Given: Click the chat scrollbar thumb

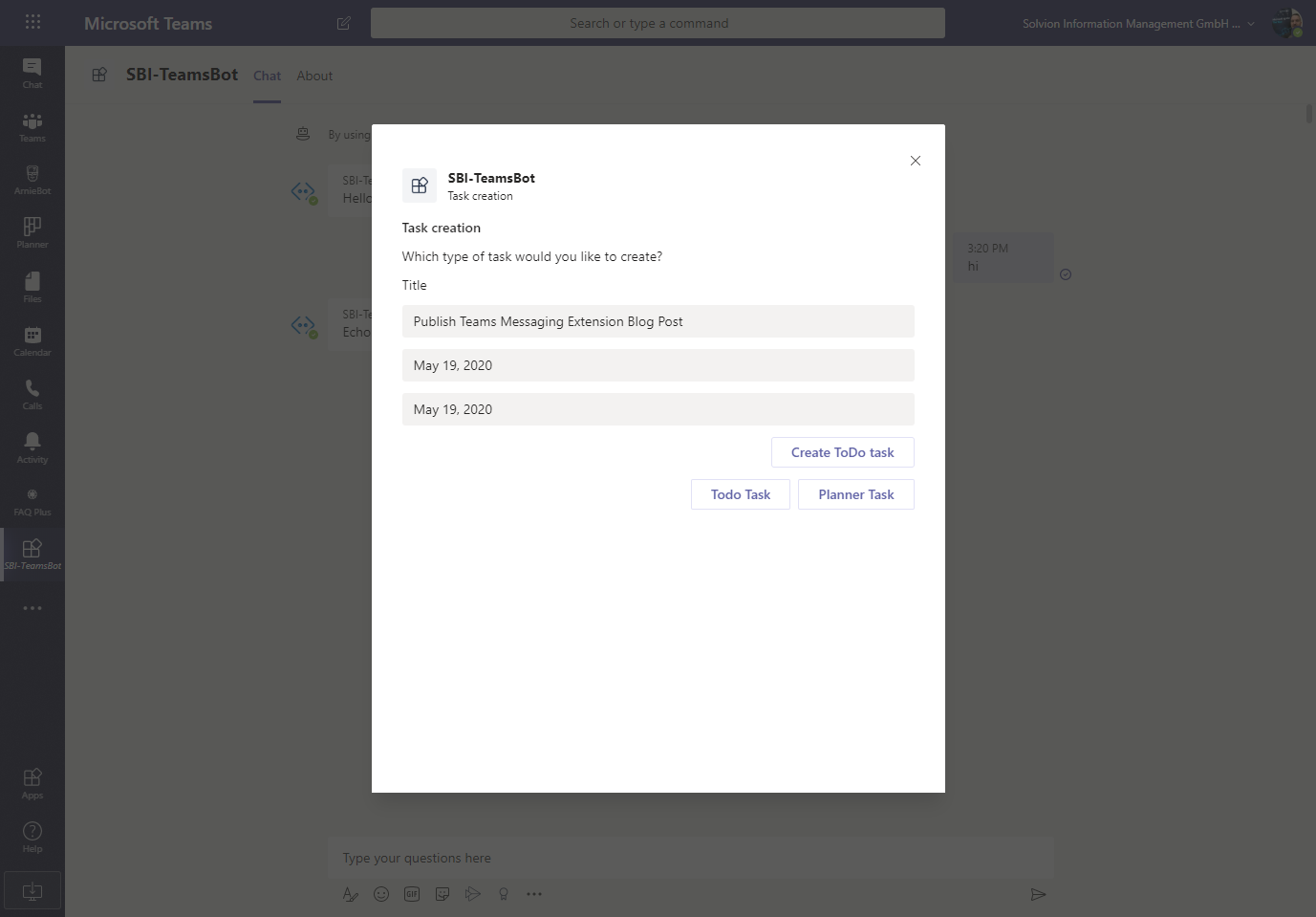Looking at the screenshot, I should point(1309,113).
